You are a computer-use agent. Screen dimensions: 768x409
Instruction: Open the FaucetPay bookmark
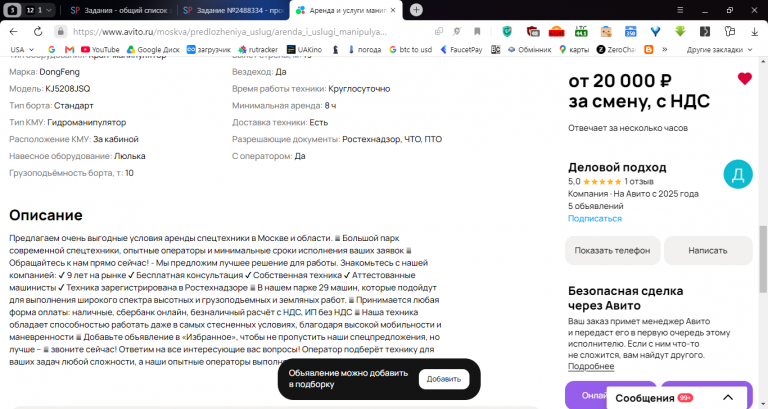461,49
